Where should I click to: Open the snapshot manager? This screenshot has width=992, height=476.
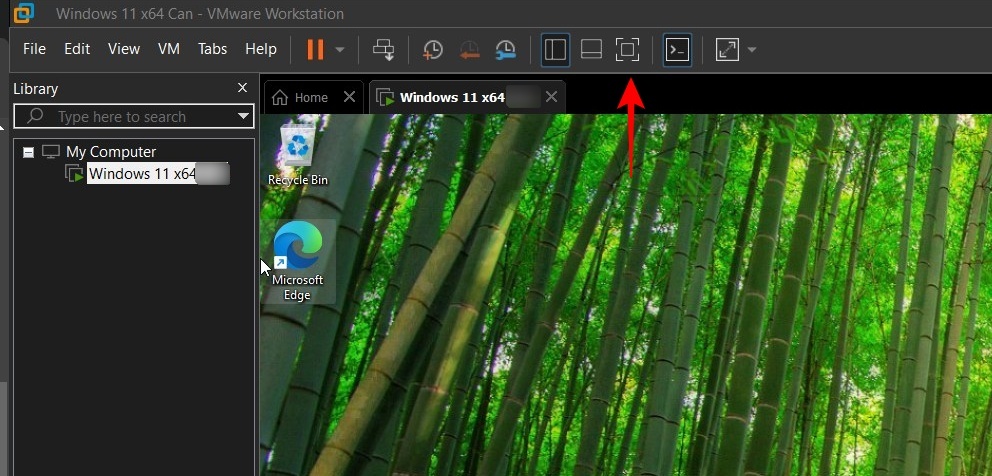click(505, 49)
